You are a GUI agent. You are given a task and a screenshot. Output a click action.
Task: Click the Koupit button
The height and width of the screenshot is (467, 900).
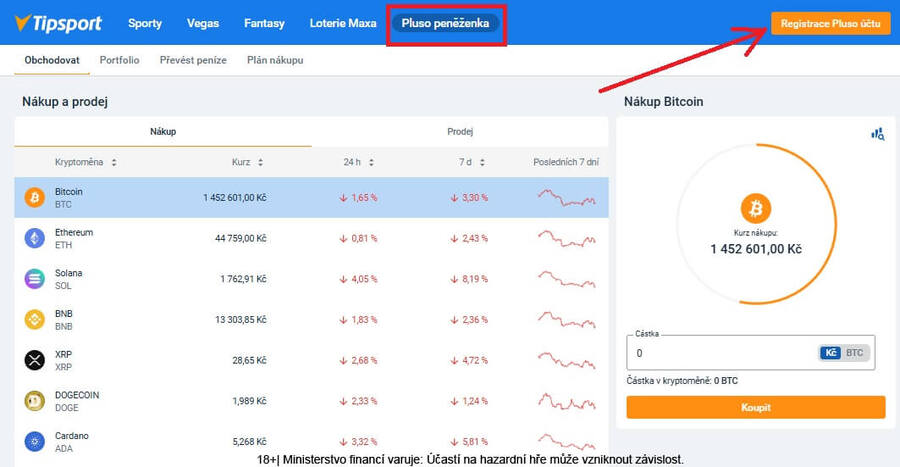click(x=755, y=407)
